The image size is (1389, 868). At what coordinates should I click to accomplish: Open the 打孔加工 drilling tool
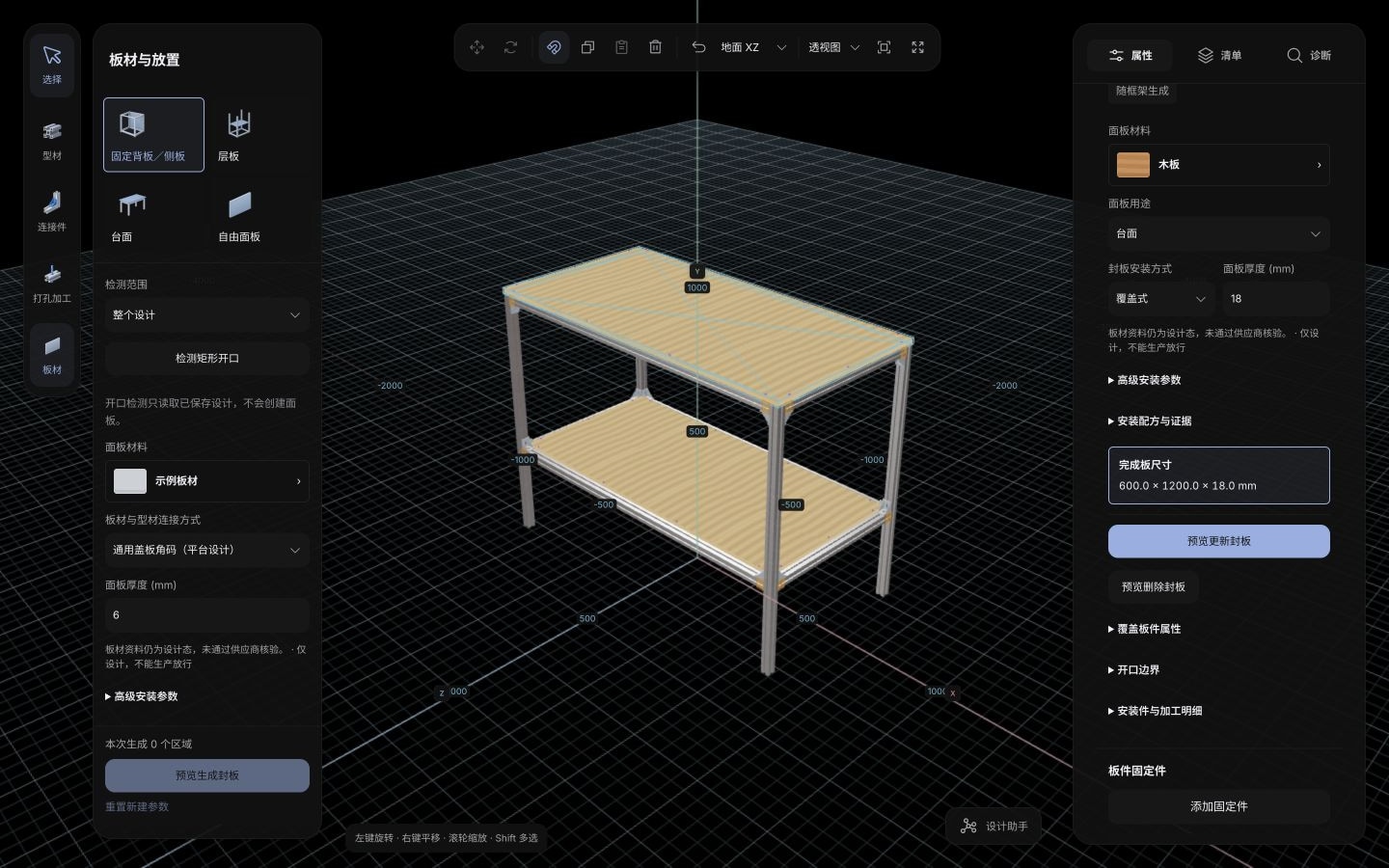click(x=52, y=283)
